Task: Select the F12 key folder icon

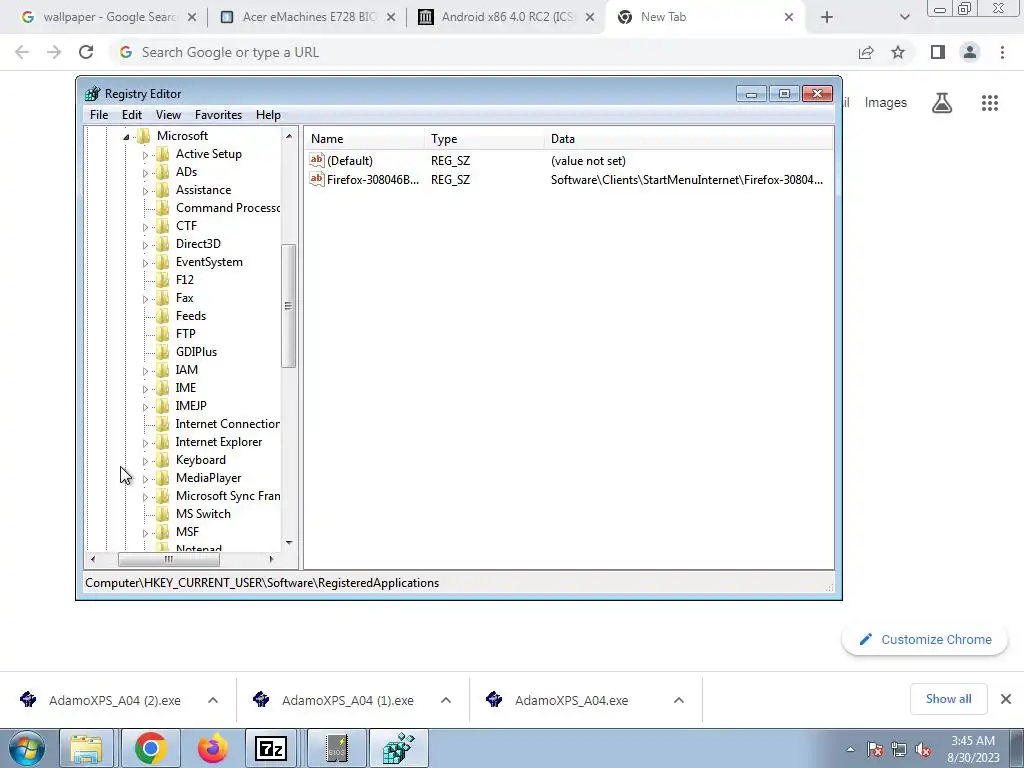Action: tap(163, 280)
